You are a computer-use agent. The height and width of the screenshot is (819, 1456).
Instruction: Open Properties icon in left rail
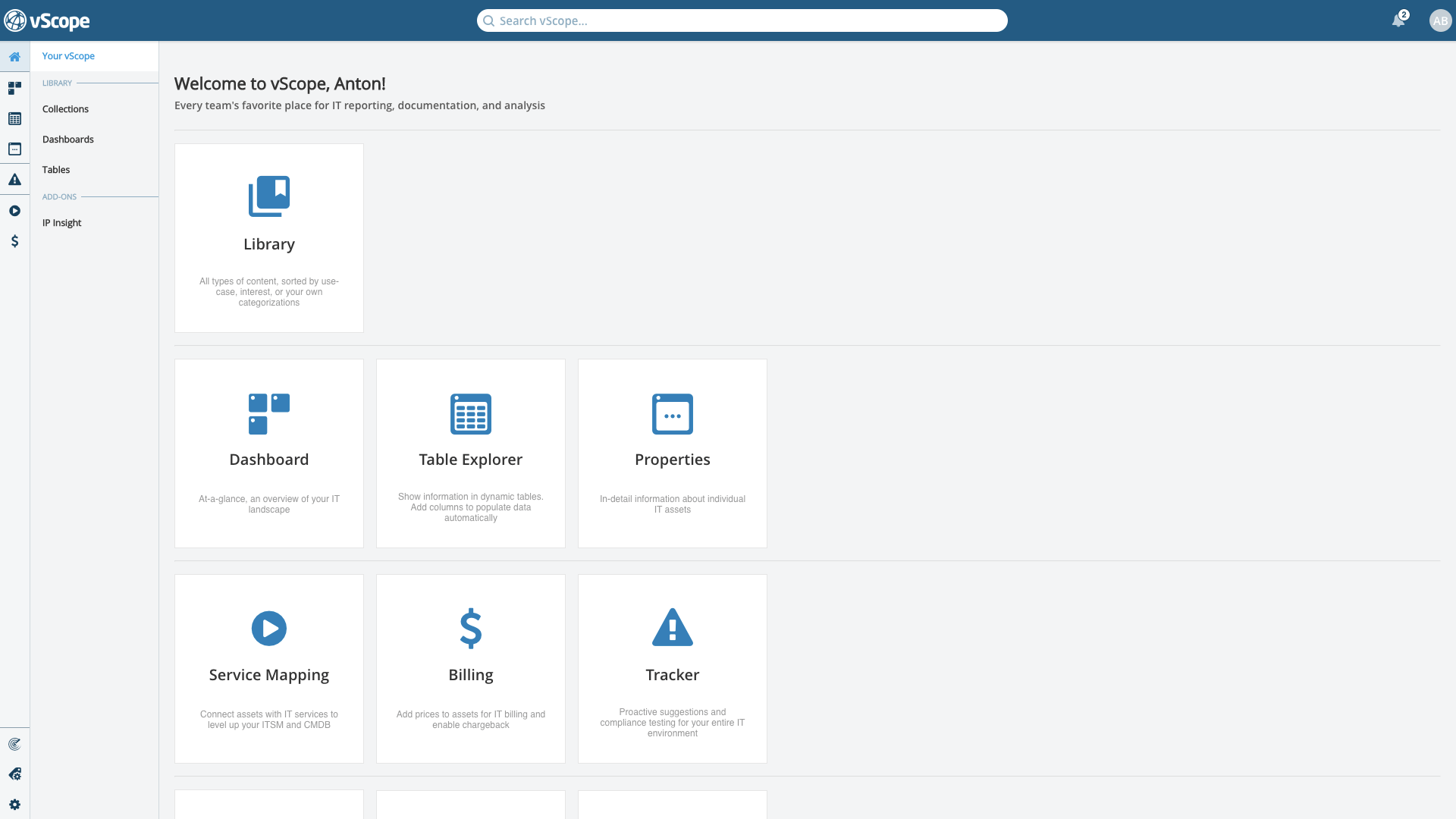pos(14,149)
